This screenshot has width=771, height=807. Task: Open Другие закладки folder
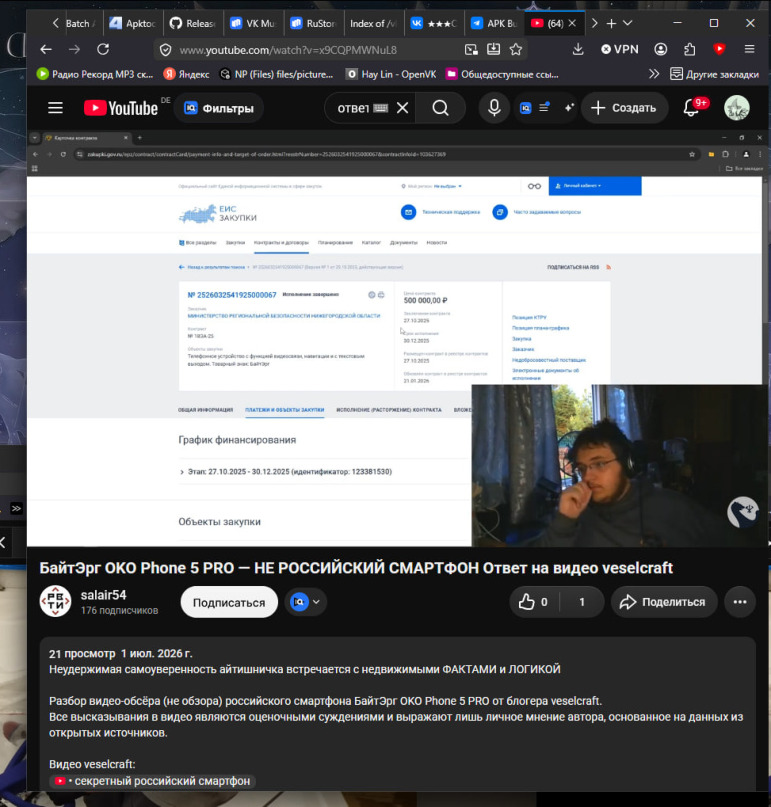(714, 75)
